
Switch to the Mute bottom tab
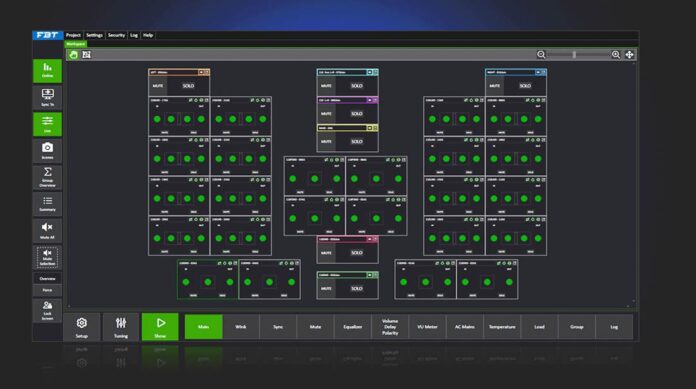315,327
